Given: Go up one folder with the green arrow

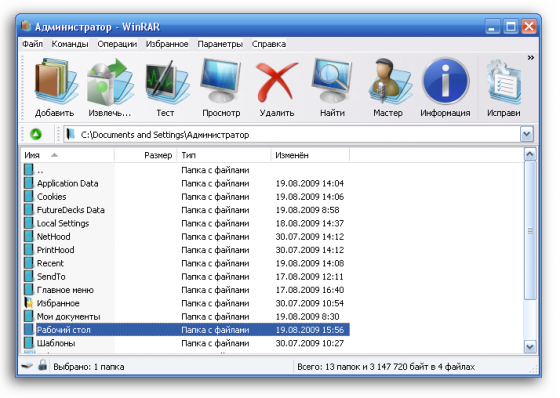Looking at the screenshot, I should click(36, 134).
